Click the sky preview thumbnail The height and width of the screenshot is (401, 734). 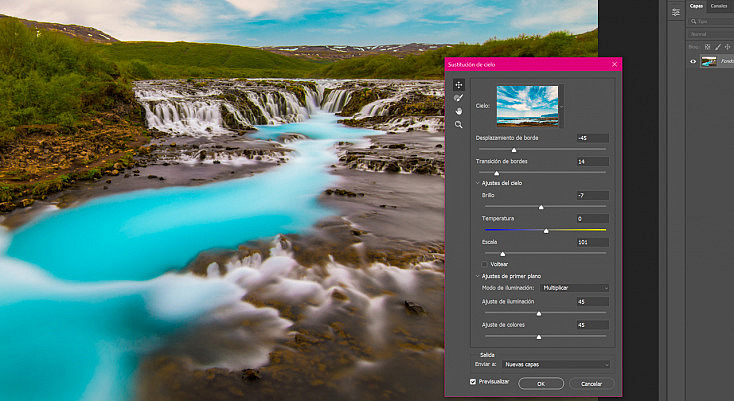(527, 106)
